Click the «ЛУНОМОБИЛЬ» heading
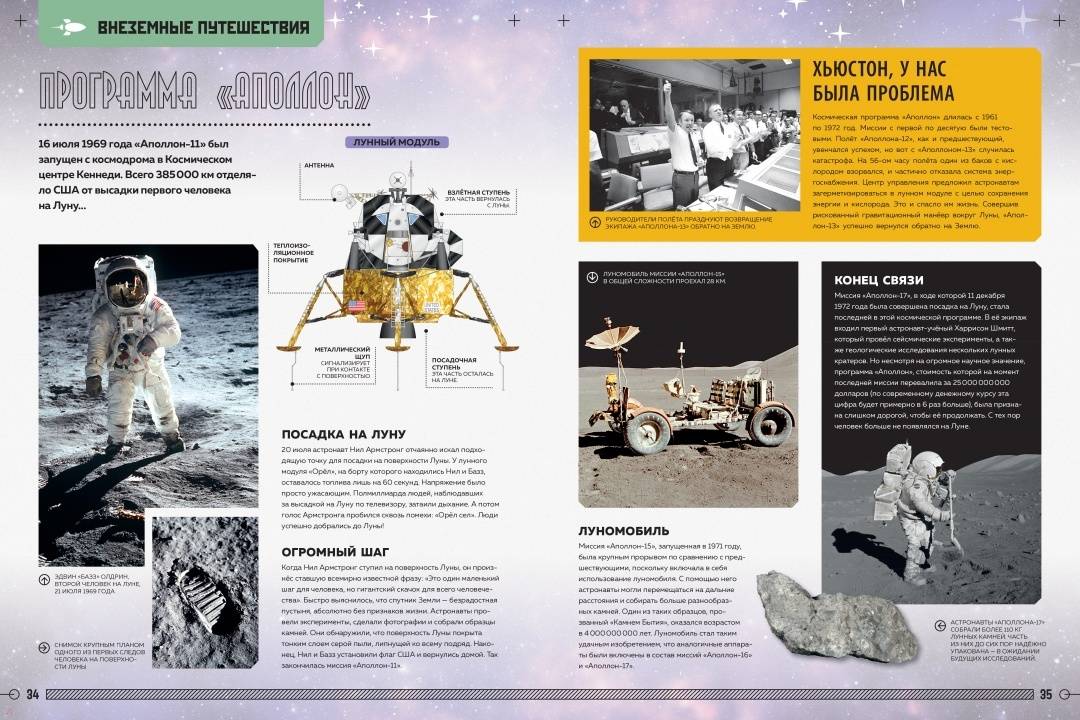The width and height of the screenshot is (1080, 720). [624, 531]
